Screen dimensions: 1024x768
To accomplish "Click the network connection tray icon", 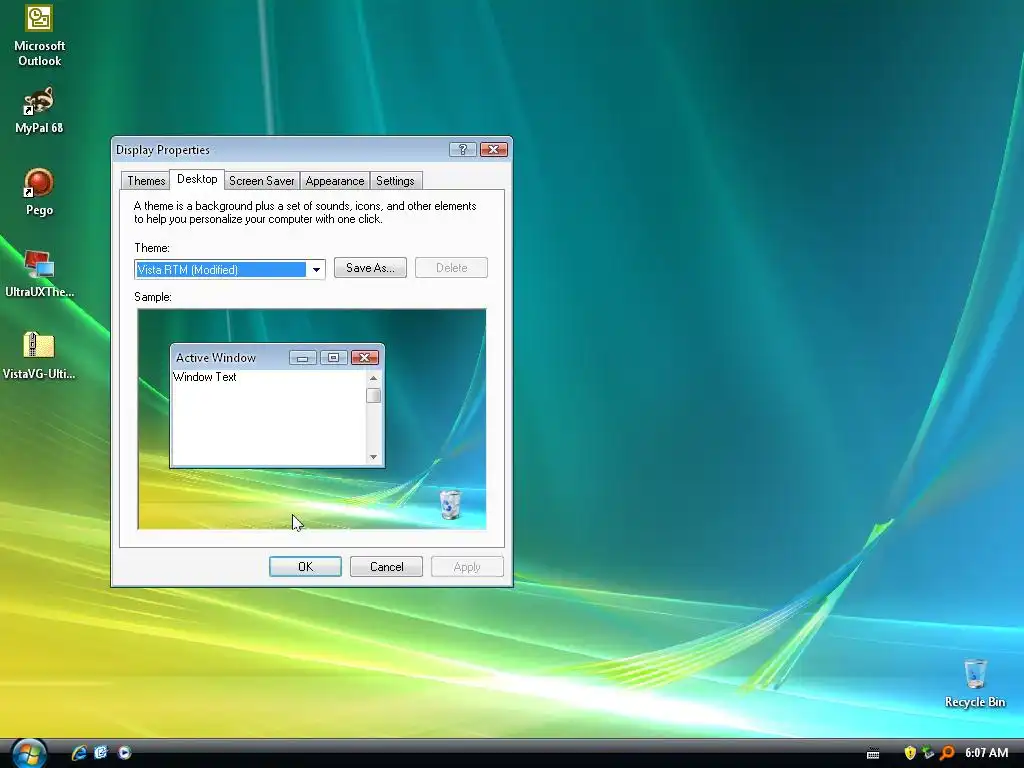I will 928,753.
